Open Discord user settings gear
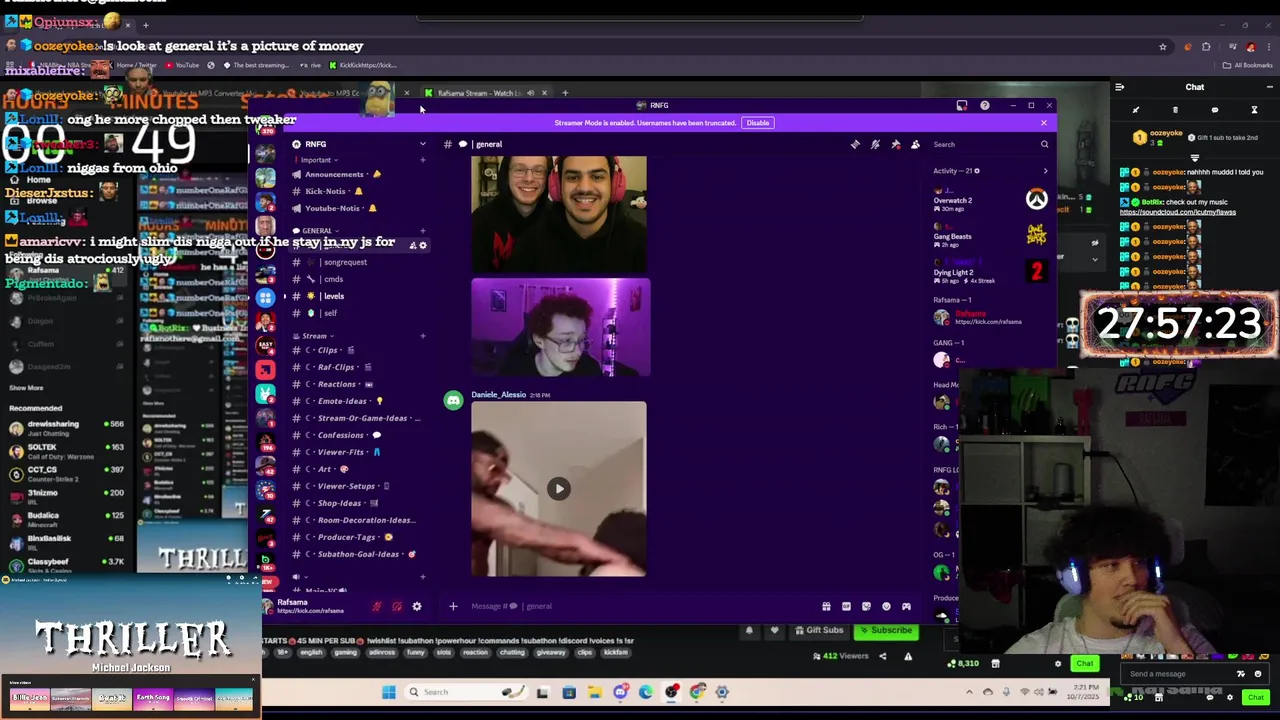The image size is (1280, 720). pos(417,606)
